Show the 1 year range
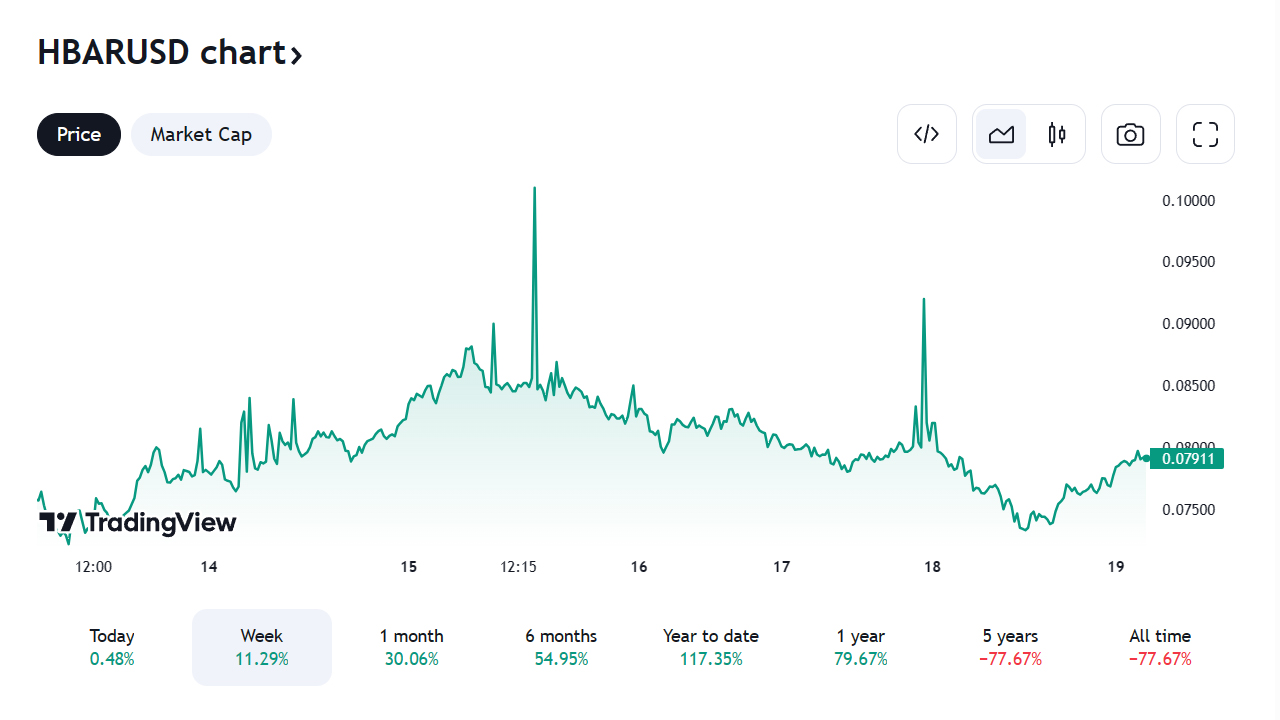 [x=860, y=647]
